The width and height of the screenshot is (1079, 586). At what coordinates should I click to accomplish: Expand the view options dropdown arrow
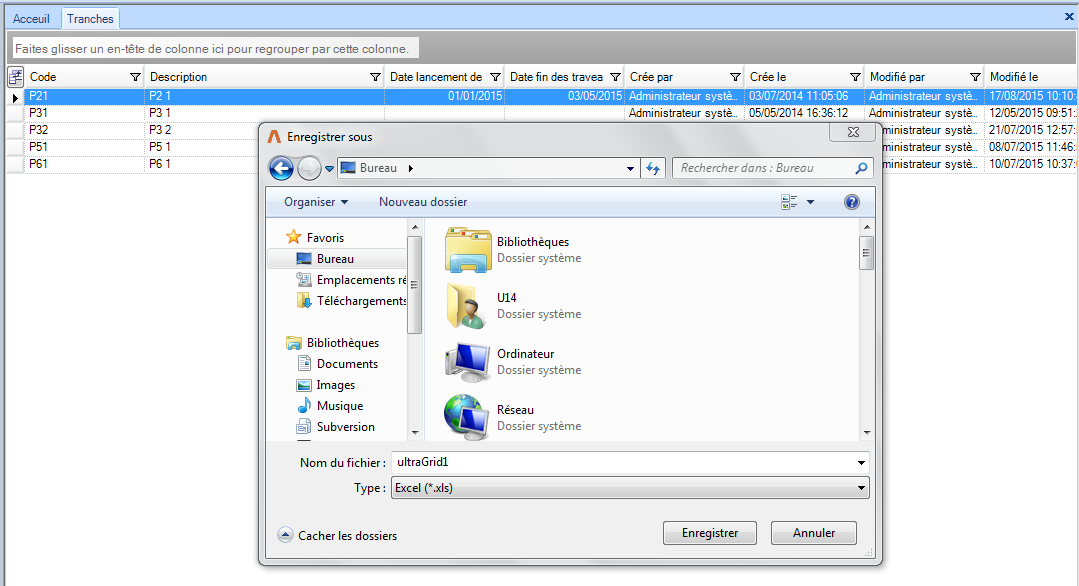(x=810, y=202)
